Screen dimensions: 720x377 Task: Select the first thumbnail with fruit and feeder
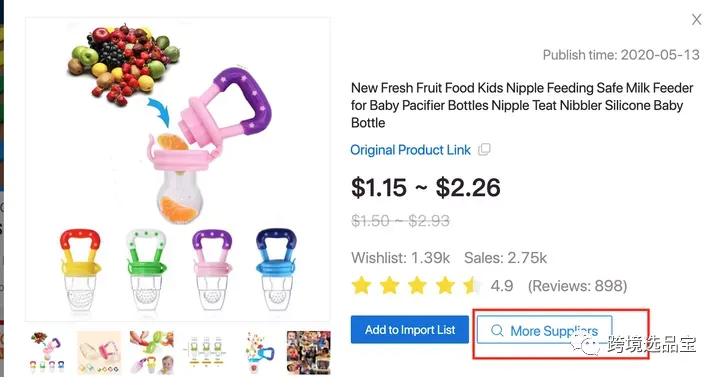(47, 353)
